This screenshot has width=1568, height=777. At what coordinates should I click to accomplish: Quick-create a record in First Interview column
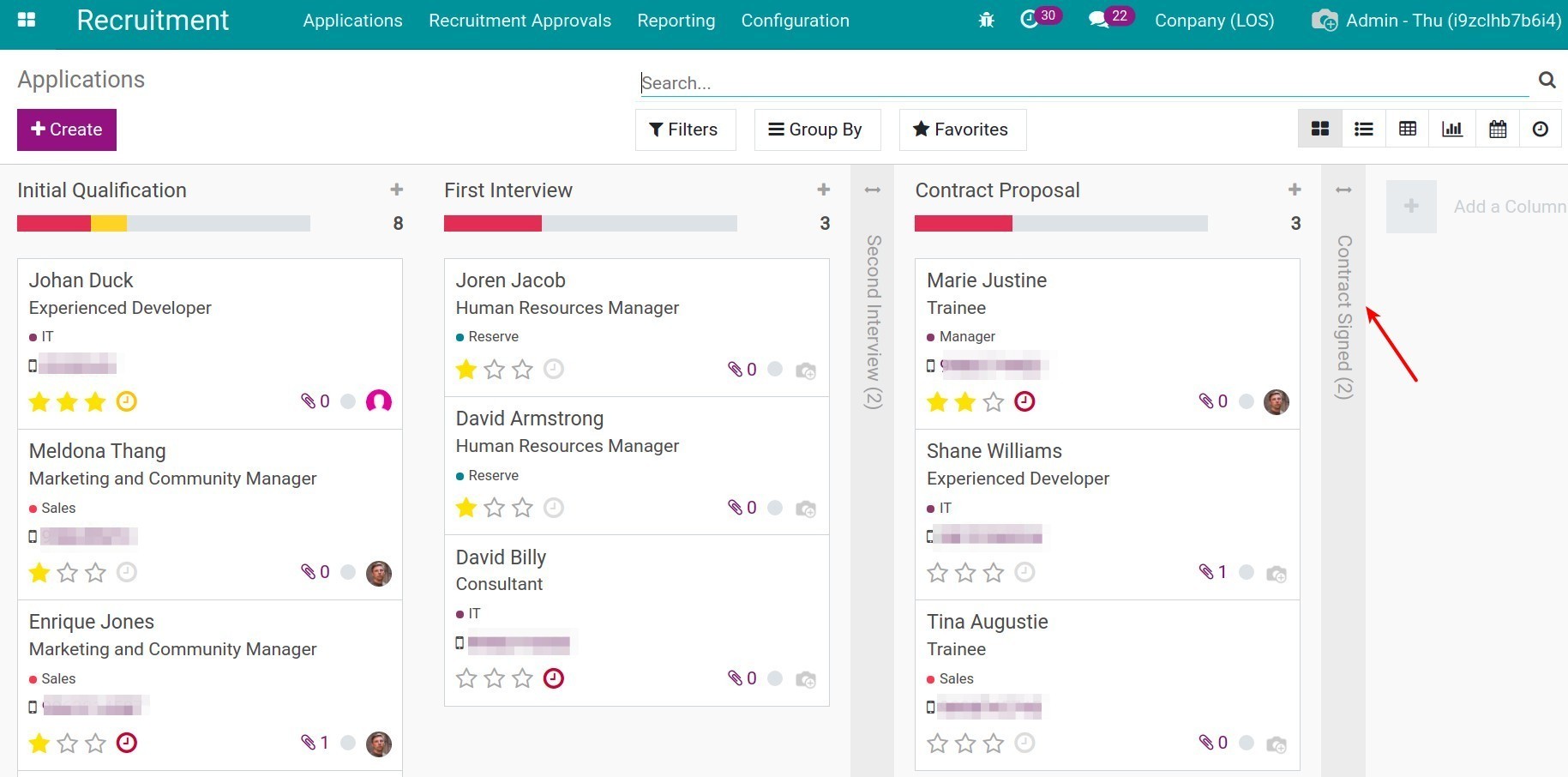[822, 190]
